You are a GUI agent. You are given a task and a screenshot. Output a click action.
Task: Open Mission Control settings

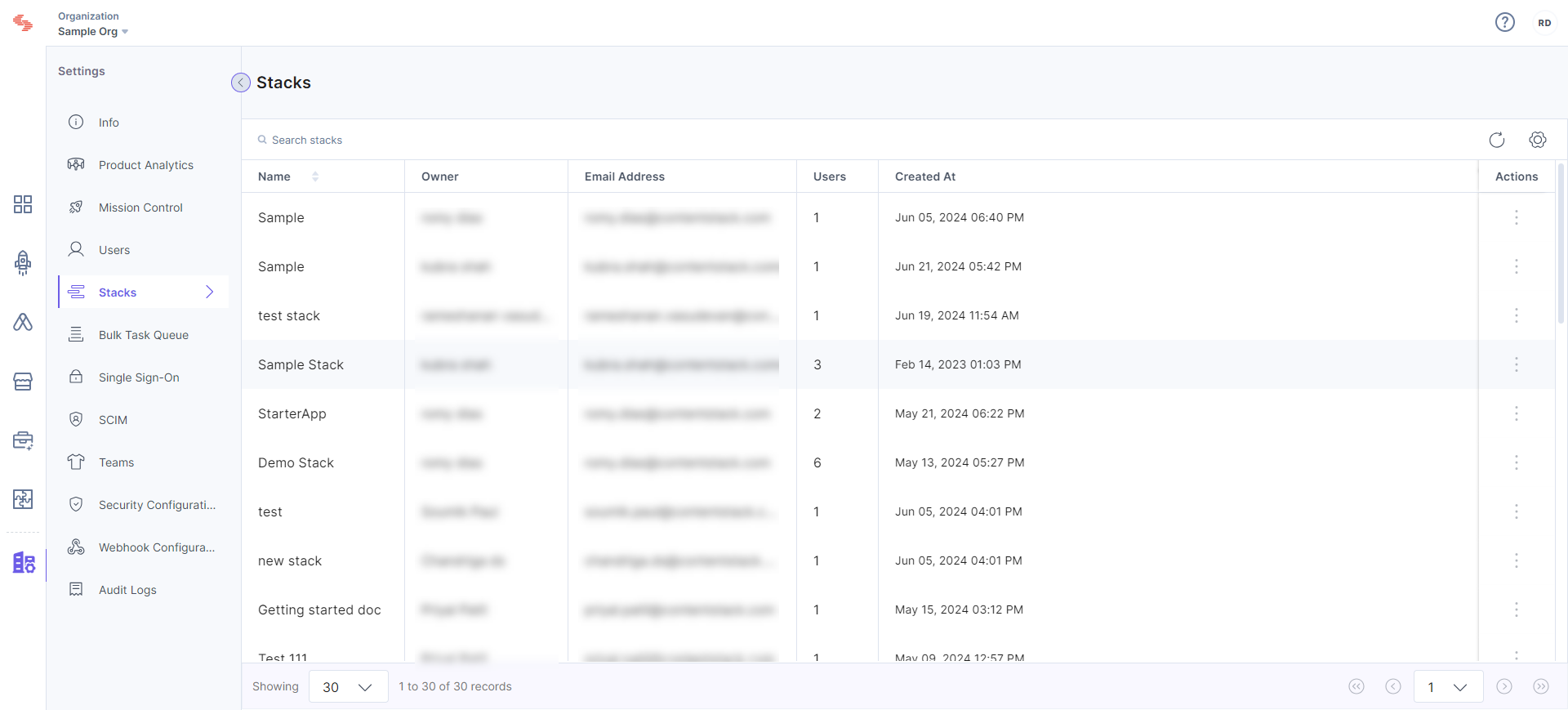144,207
